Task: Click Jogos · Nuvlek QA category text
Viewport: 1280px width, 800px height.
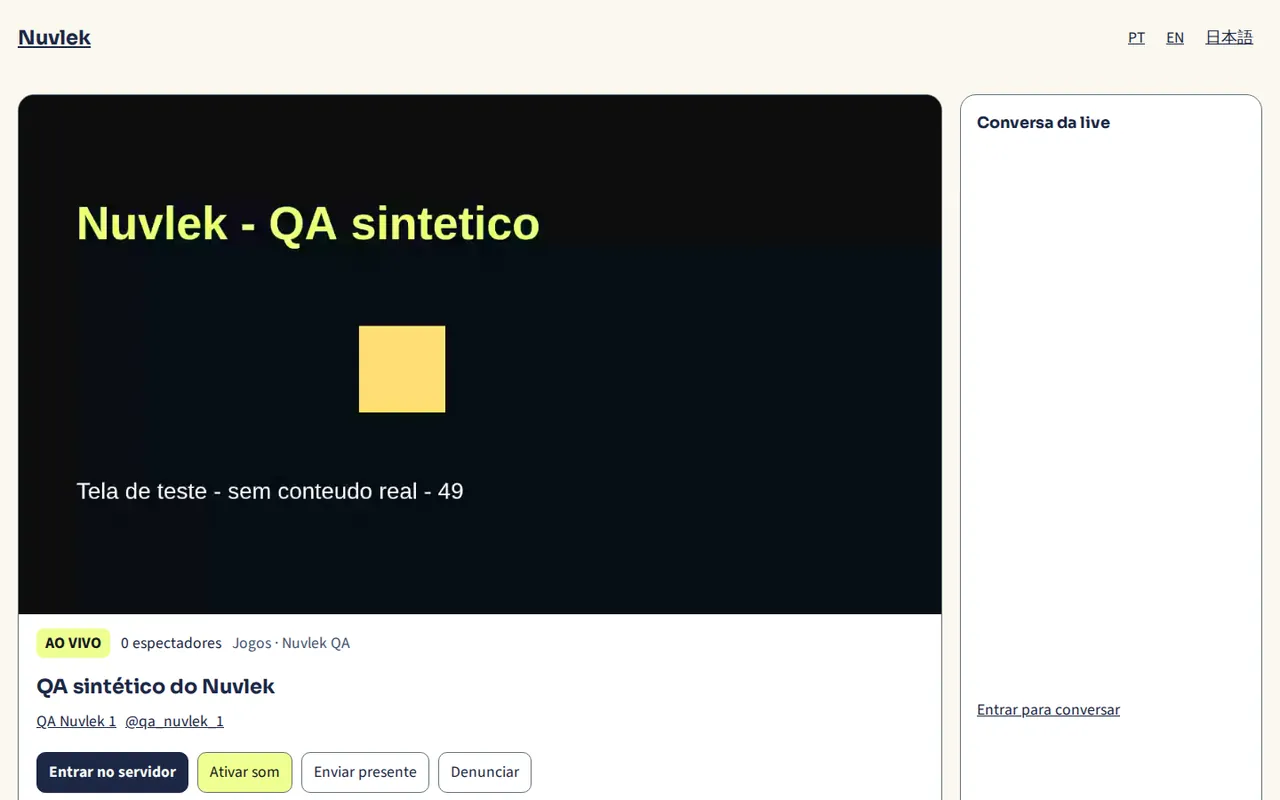Action: (291, 643)
